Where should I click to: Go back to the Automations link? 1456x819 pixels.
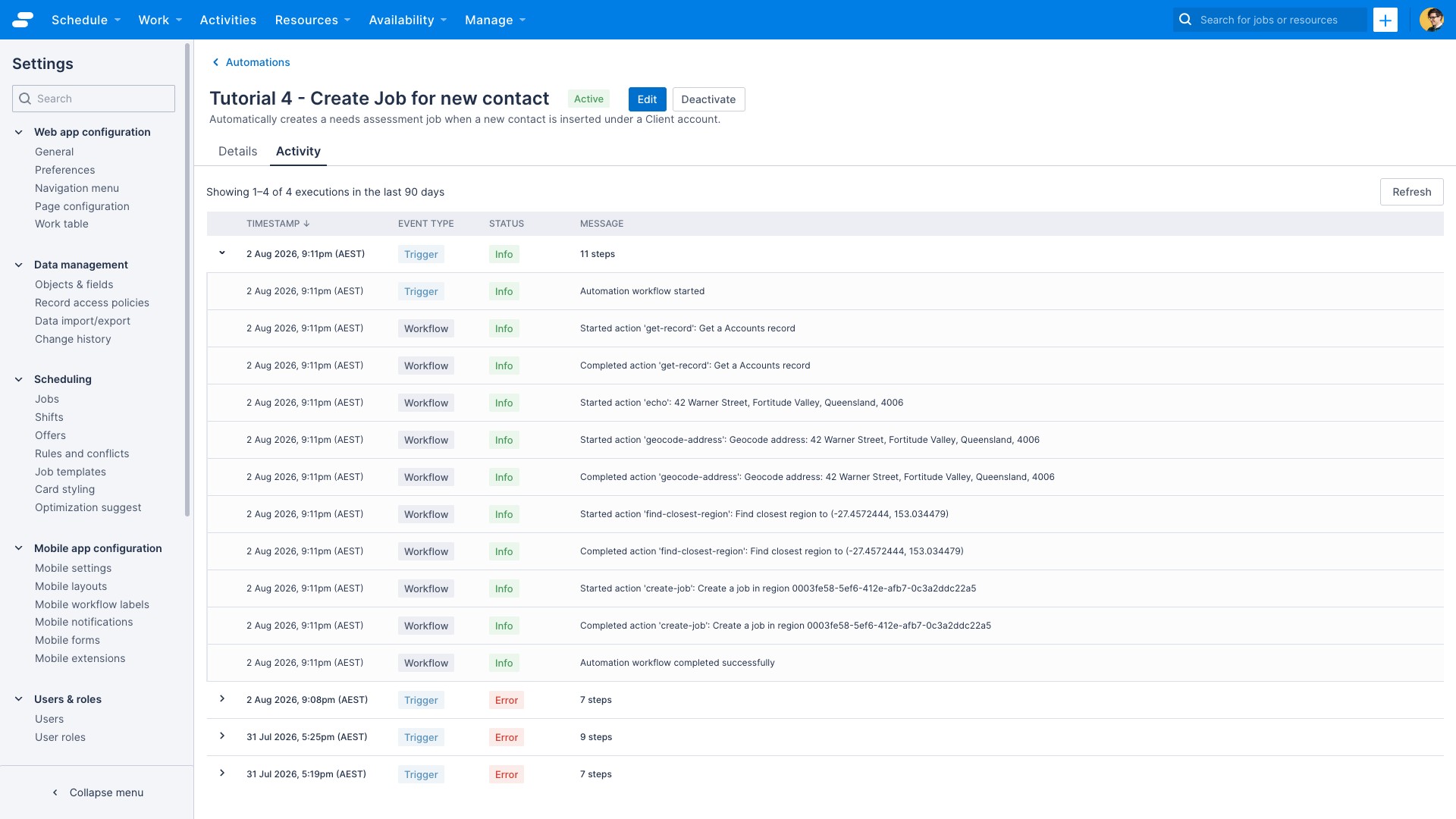point(258,62)
